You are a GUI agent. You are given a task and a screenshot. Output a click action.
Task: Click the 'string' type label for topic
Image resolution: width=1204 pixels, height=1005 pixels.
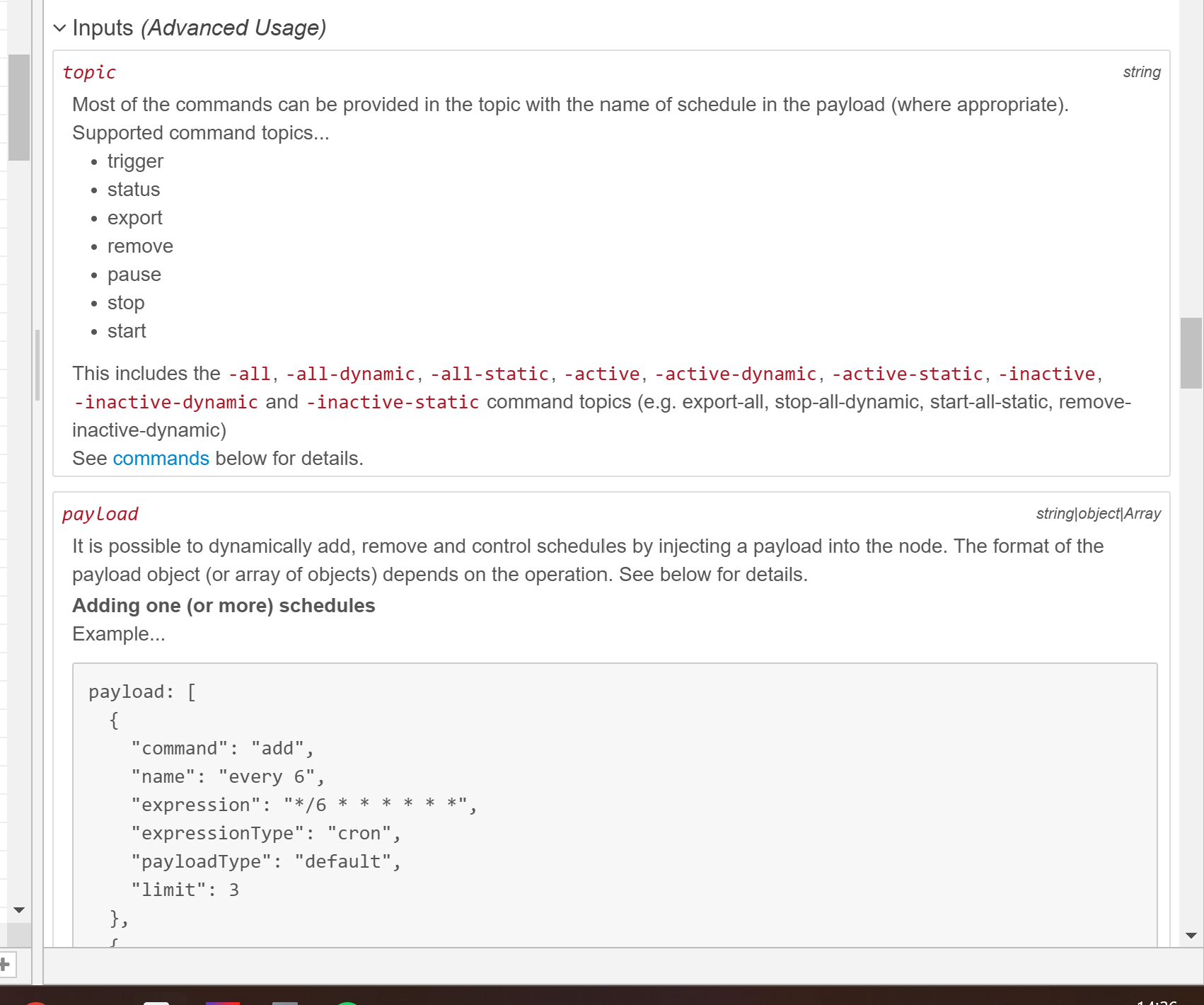point(1141,72)
